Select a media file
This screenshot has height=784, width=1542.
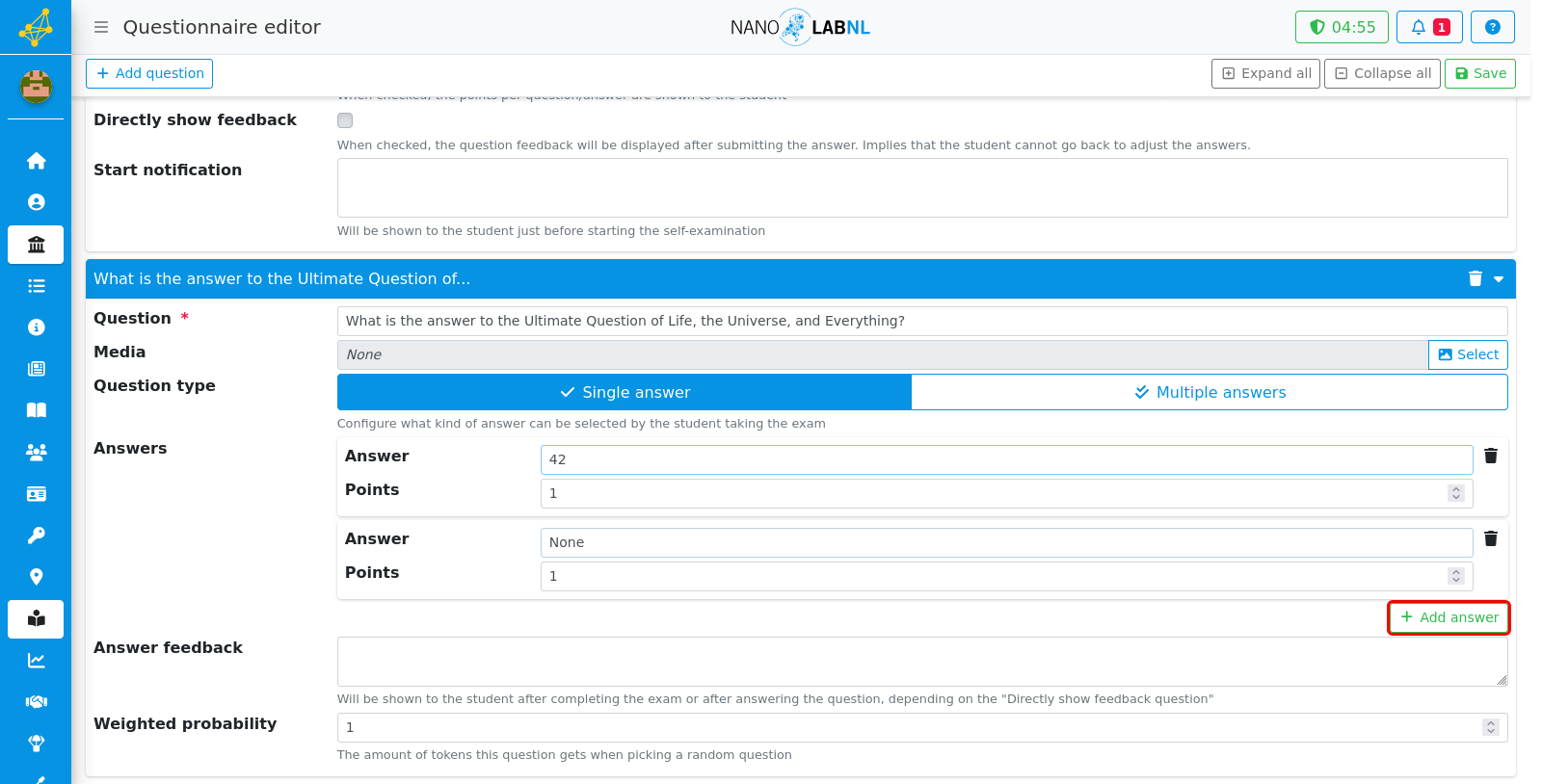(x=1468, y=354)
